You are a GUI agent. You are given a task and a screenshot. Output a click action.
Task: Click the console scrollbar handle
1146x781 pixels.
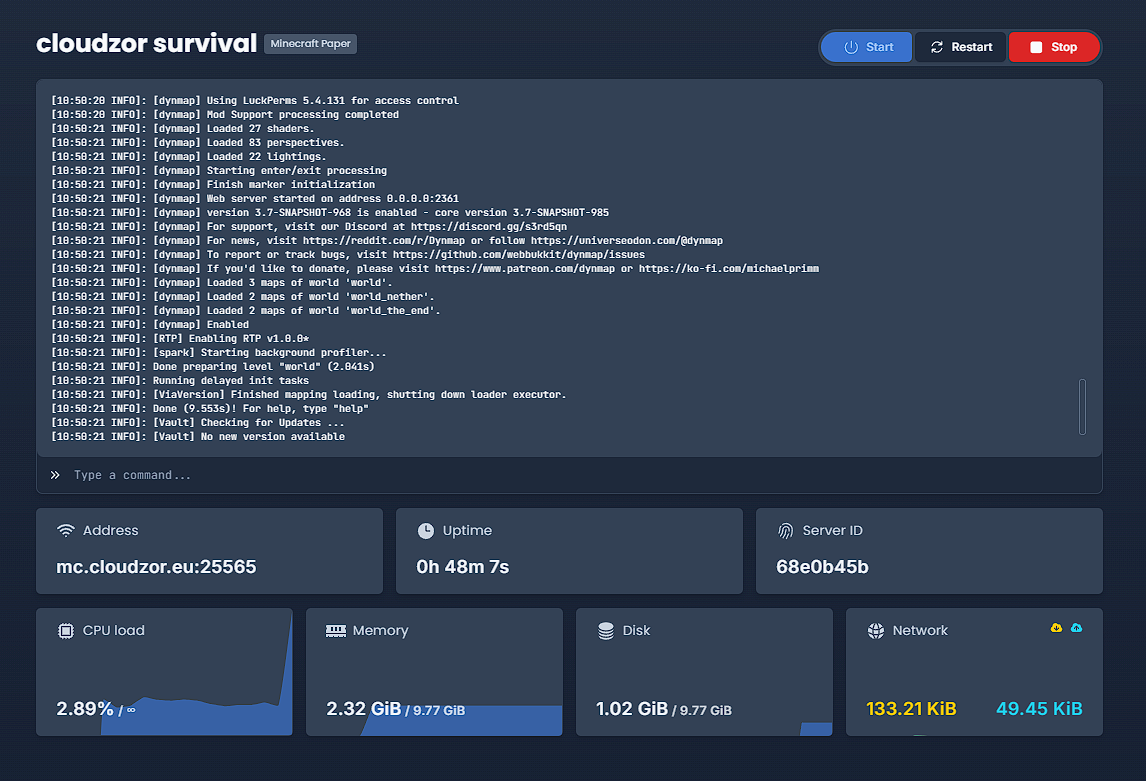click(1082, 406)
